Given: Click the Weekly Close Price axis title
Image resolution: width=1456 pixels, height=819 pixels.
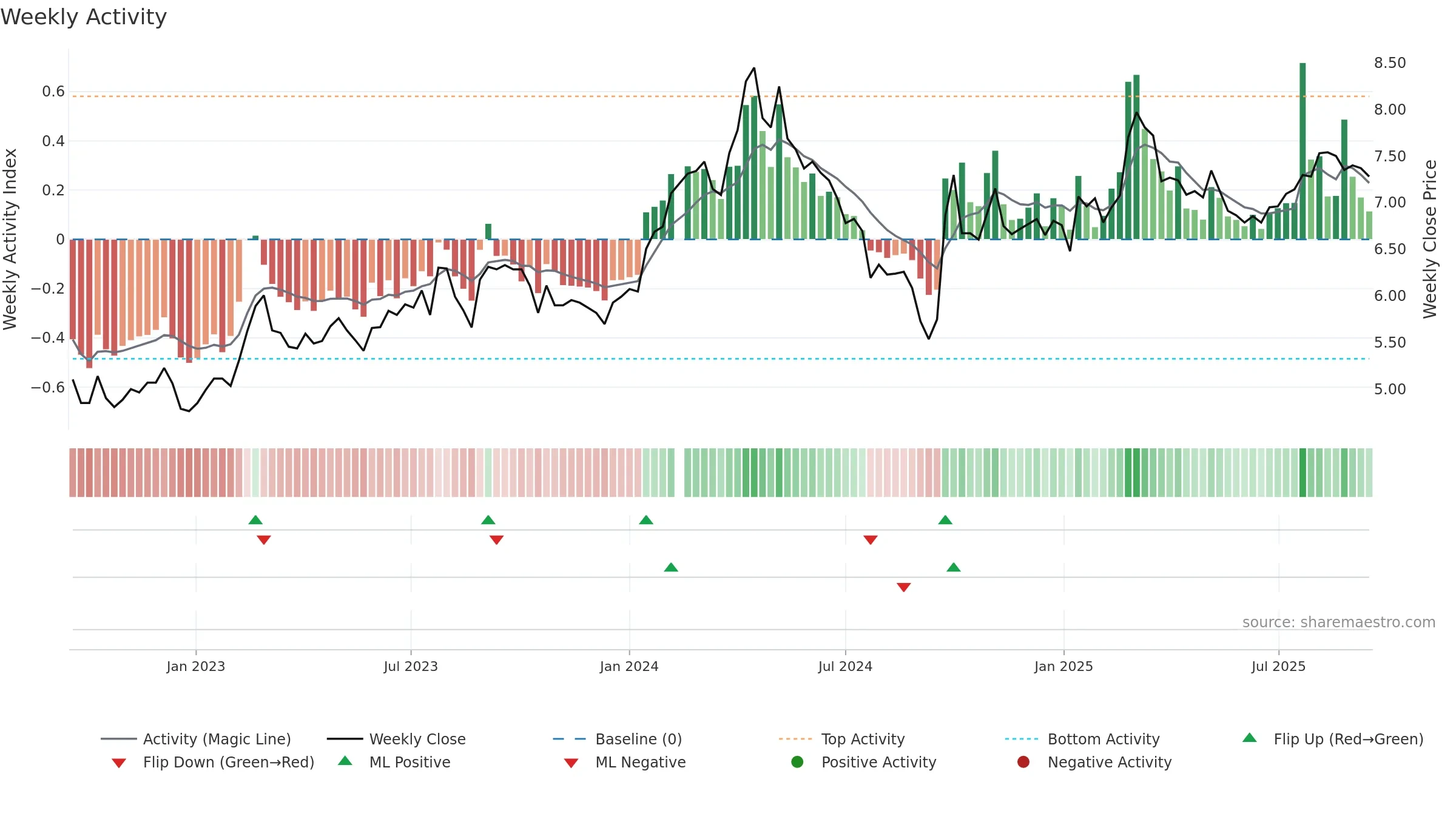Looking at the screenshot, I should (x=1430, y=240).
